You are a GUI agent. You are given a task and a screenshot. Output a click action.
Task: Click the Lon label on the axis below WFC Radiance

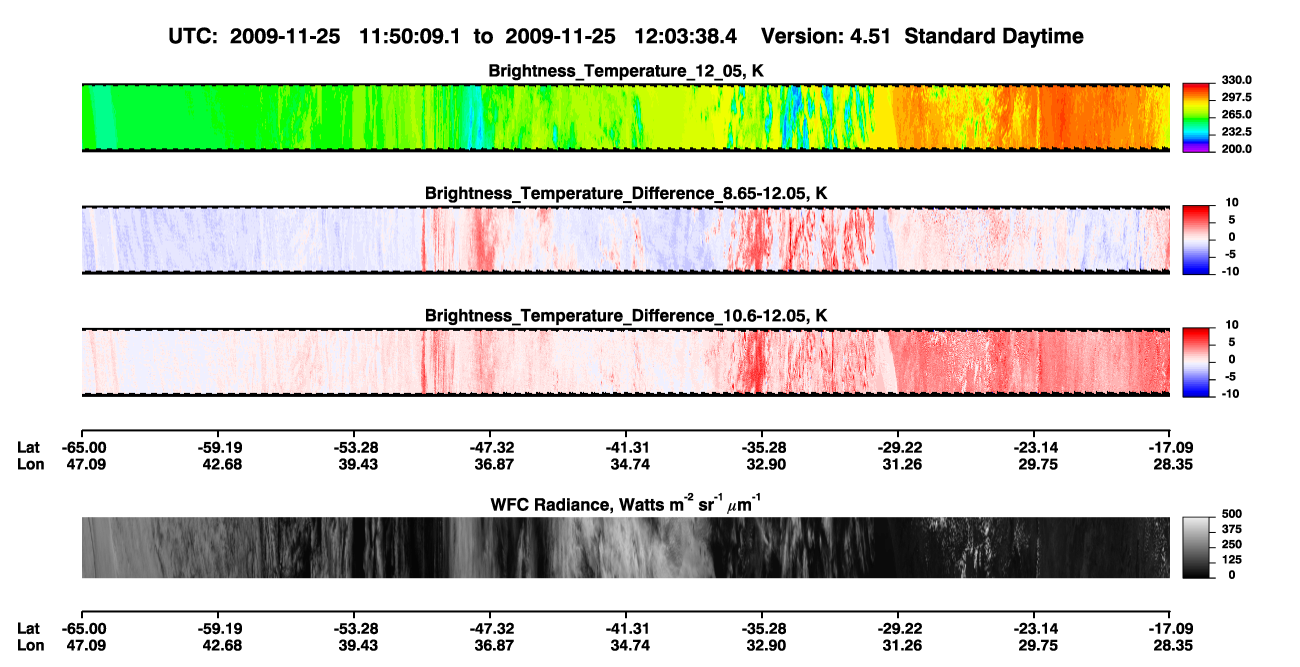pos(29,646)
